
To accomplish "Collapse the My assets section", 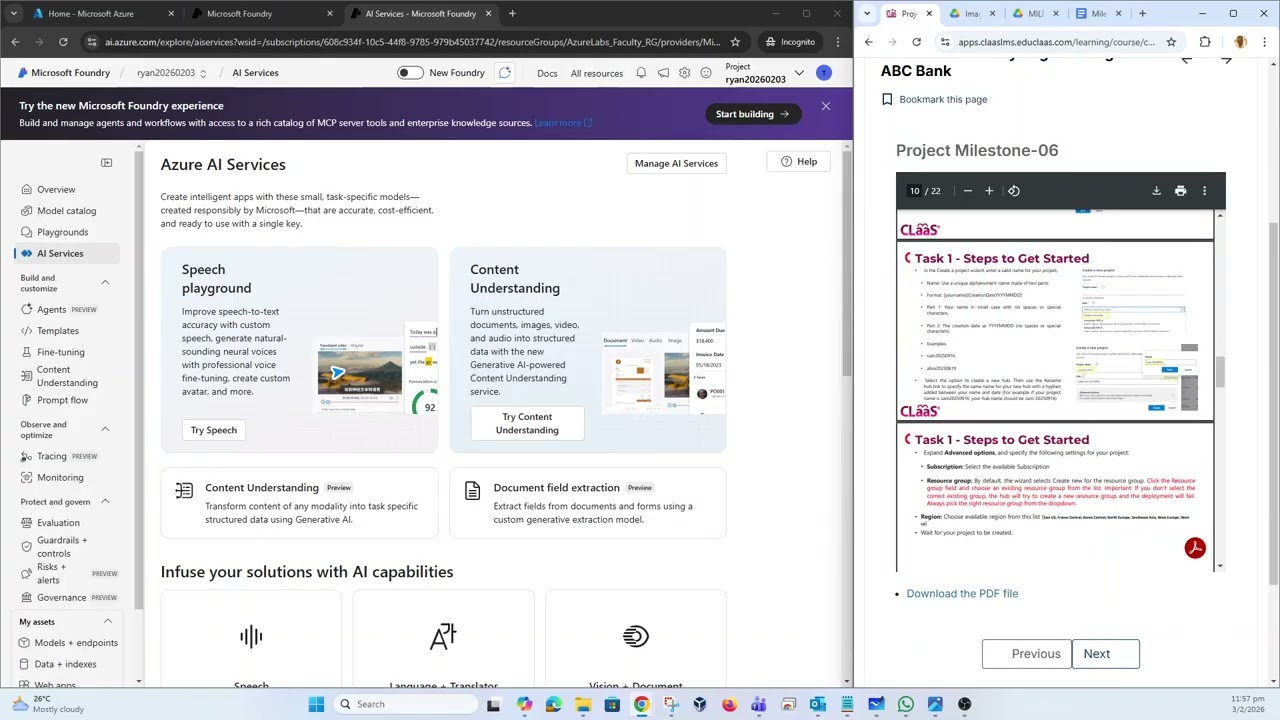I will point(107,622).
